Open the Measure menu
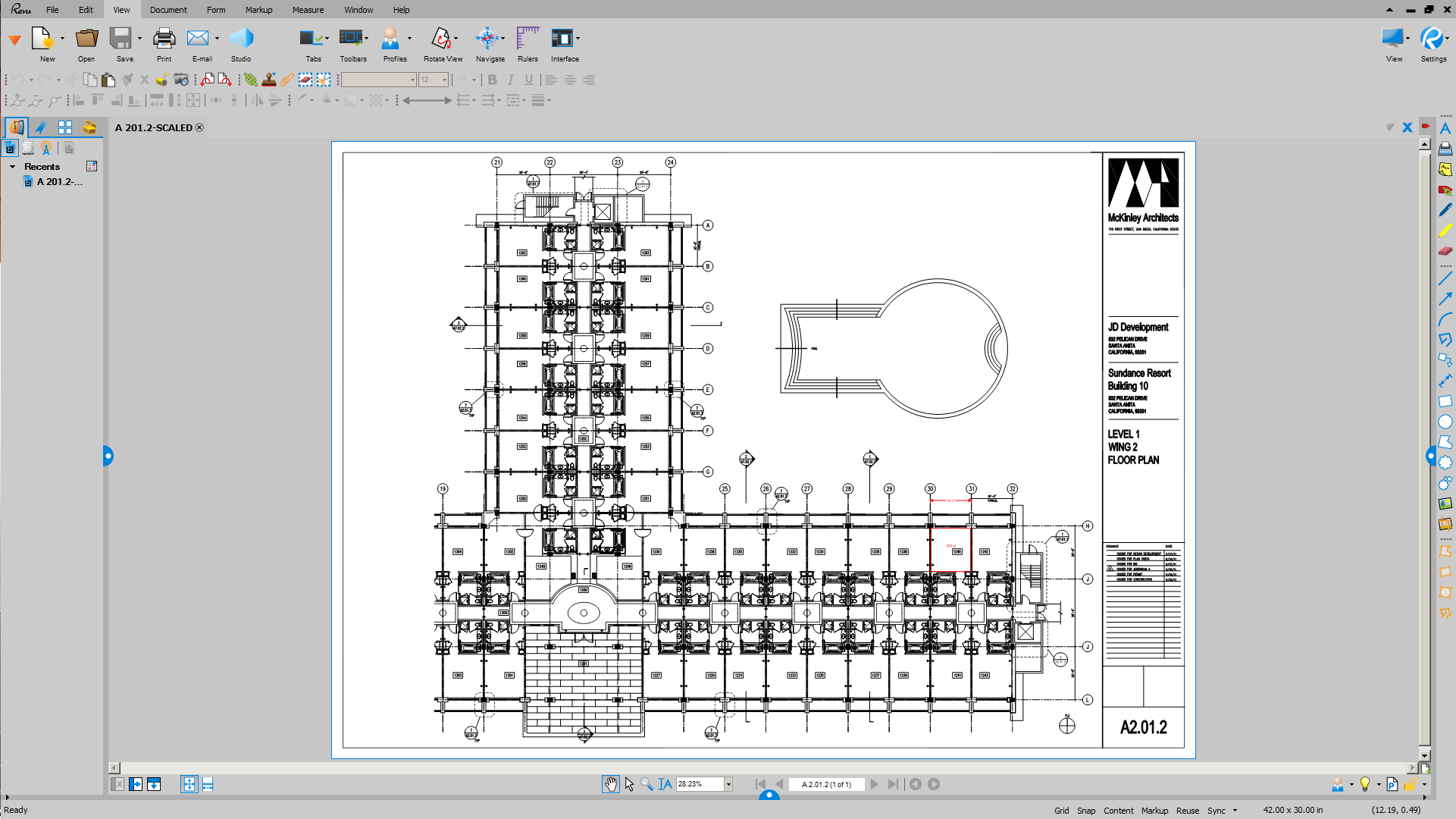Screen dimensions: 1456x819 308,10
